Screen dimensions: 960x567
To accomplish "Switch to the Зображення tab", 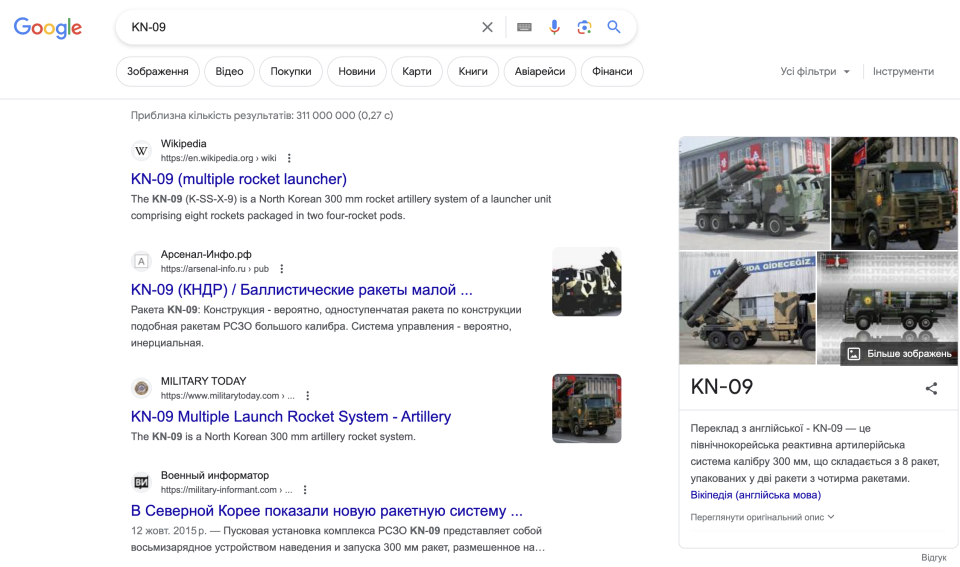I will tap(158, 71).
